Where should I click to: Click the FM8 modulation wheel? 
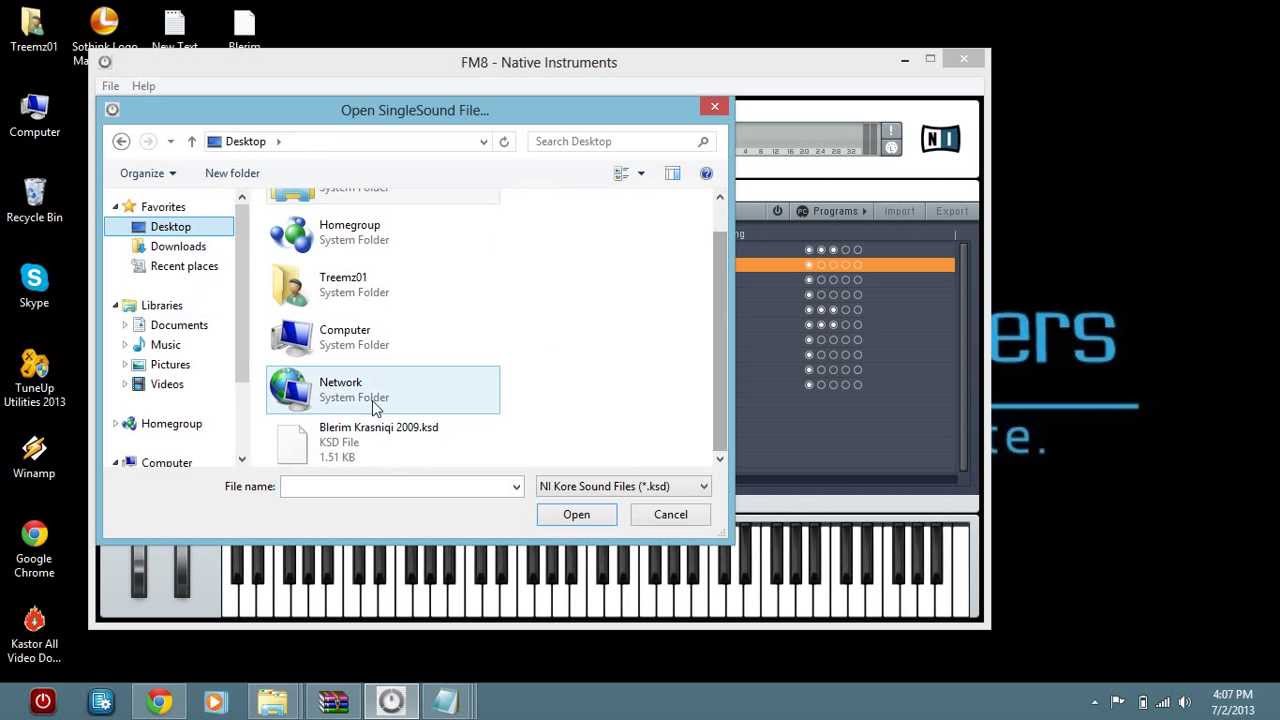182,572
